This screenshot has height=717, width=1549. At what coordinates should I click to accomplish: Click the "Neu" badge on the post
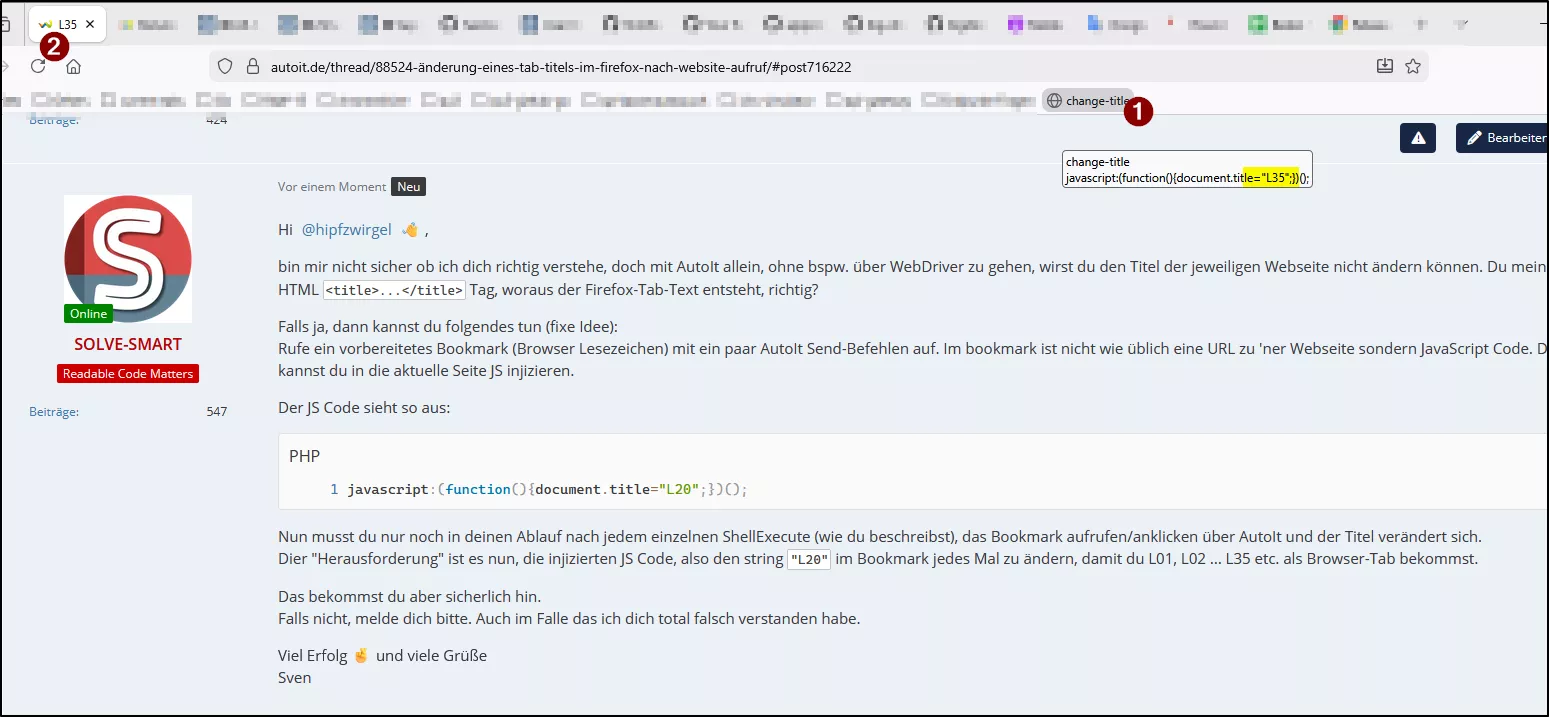[408, 187]
